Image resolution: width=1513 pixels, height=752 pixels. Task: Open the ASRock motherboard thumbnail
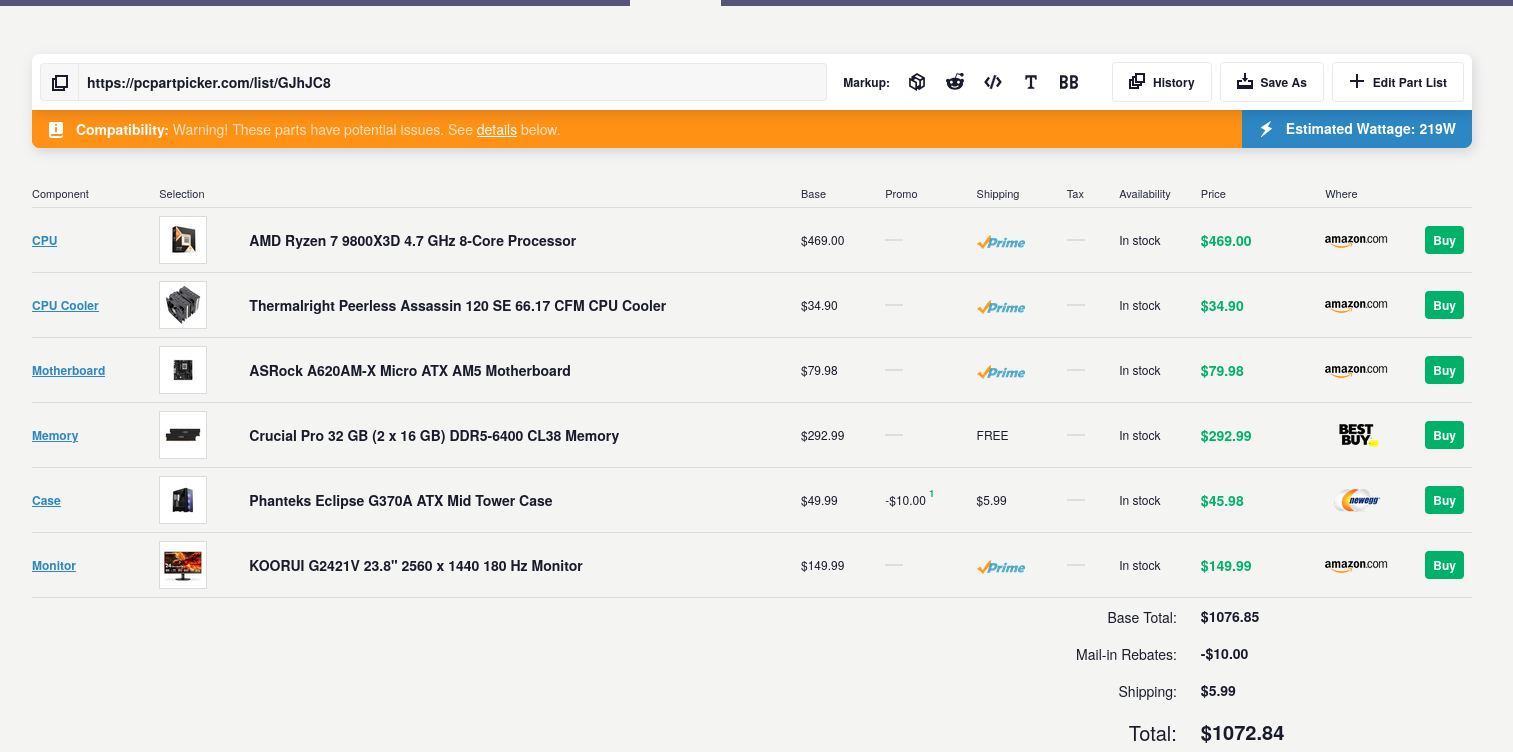tap(183, 370)
